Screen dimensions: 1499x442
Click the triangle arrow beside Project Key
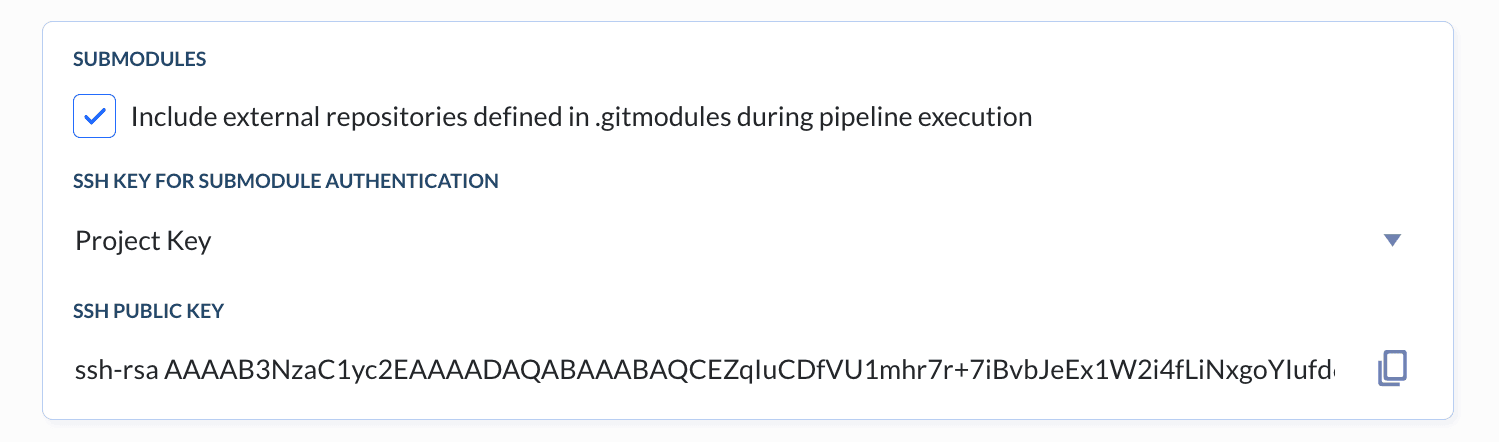coord(1391,240)
